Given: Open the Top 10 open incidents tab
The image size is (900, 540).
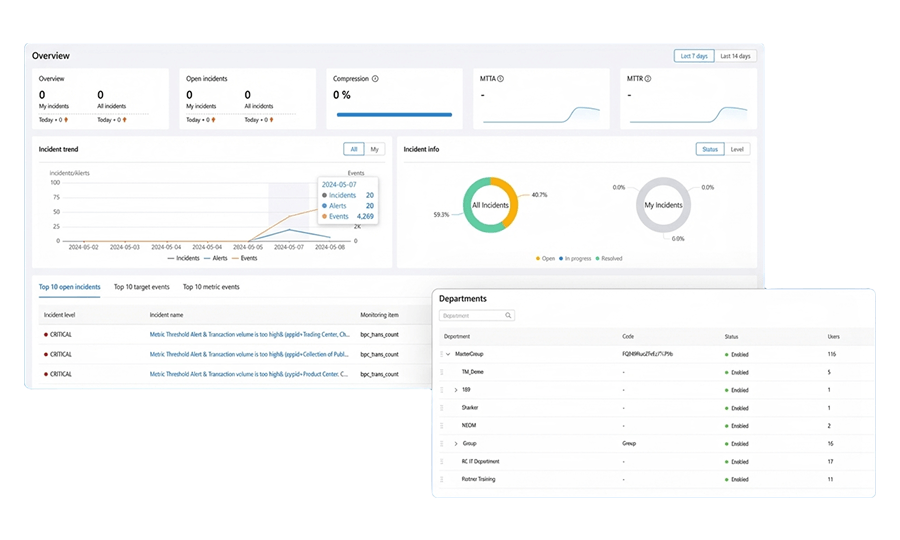Looking at the screenshot, I should (69, 287).
